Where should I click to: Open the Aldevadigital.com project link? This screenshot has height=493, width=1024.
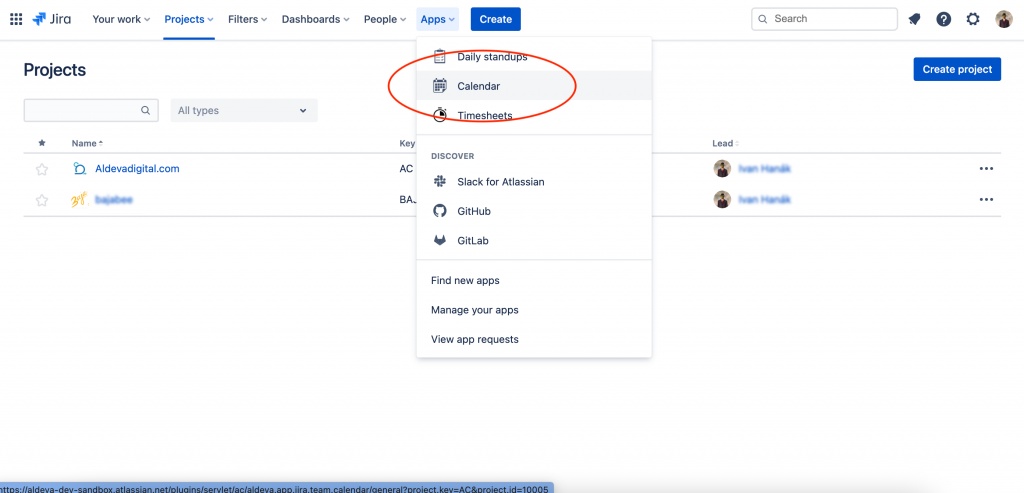click(x=137, y=168)
